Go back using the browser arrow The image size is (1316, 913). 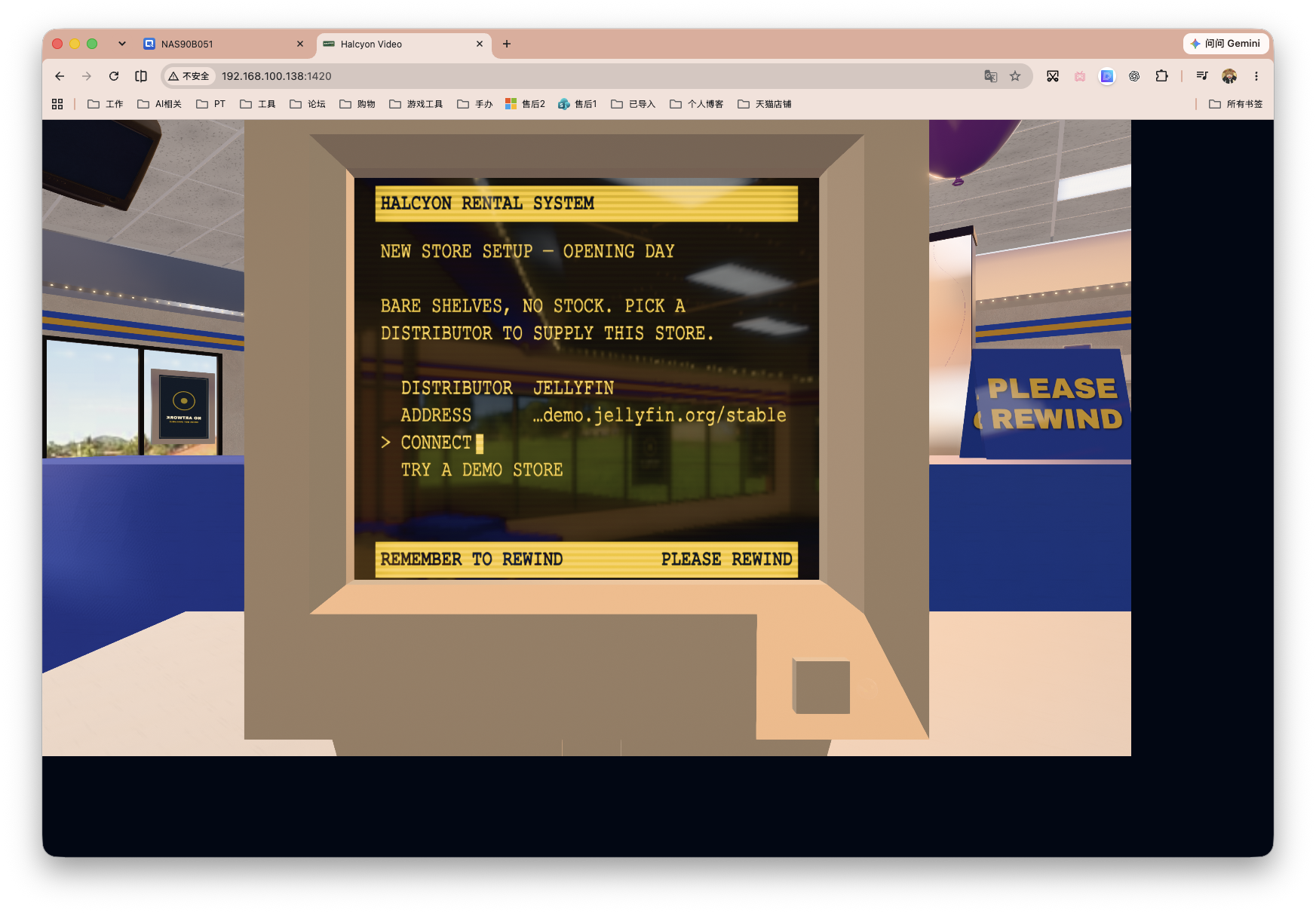(60, 76)
